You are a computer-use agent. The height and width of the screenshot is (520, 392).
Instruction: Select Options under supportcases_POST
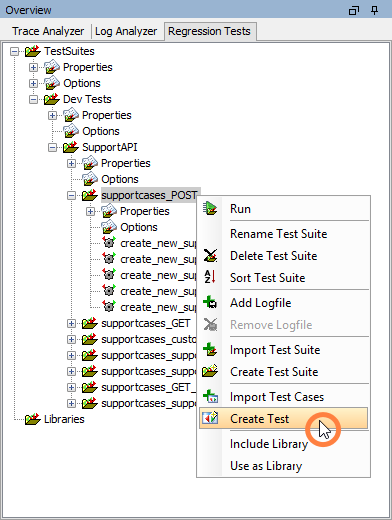pyautogui.click(x=139, y=227)
